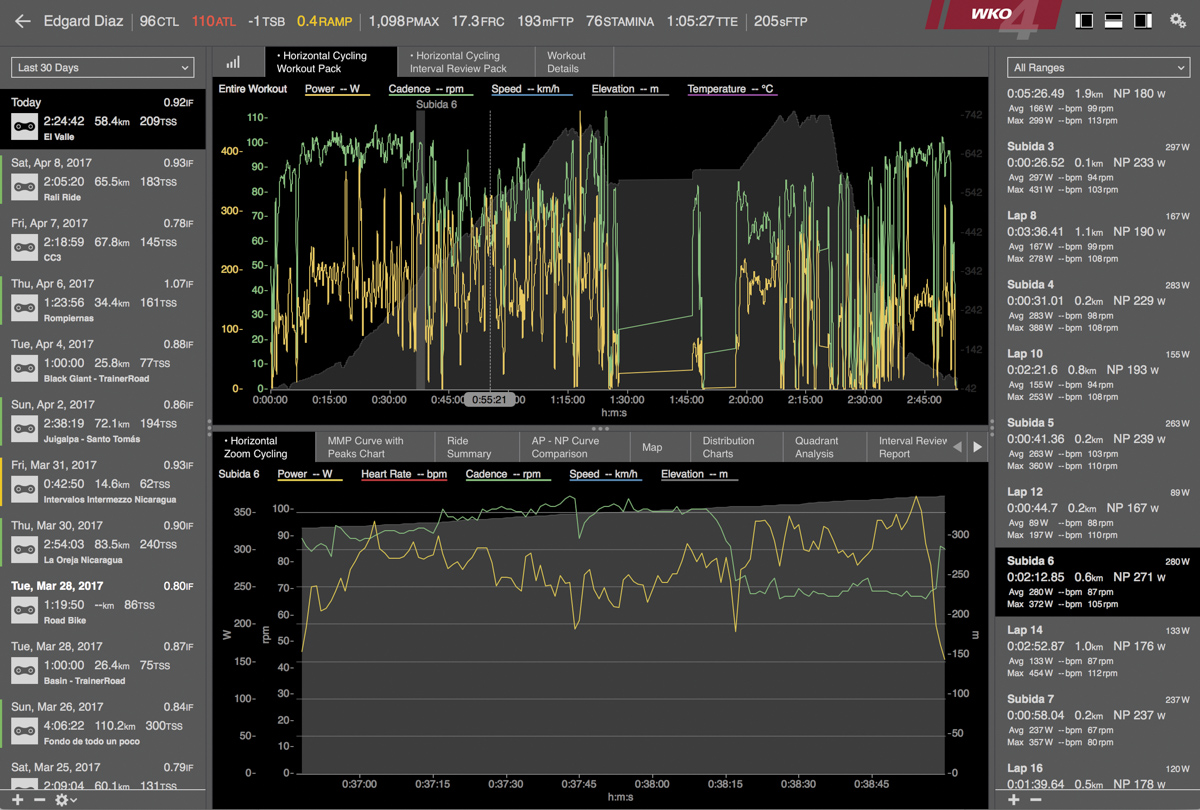Select the Subida 3 range

coord(1098,168)
